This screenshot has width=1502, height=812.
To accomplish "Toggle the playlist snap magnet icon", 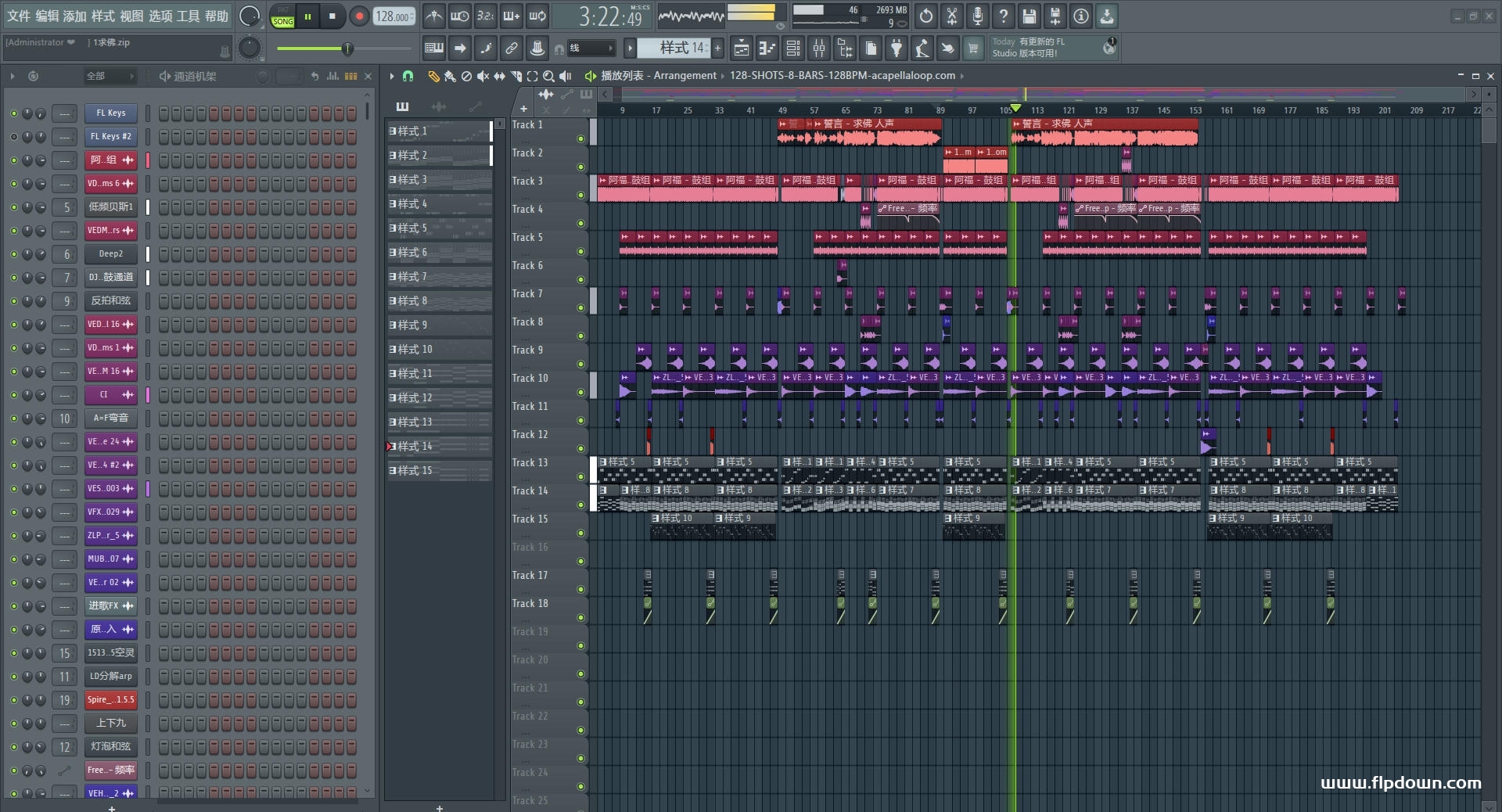I will (408, 76).
